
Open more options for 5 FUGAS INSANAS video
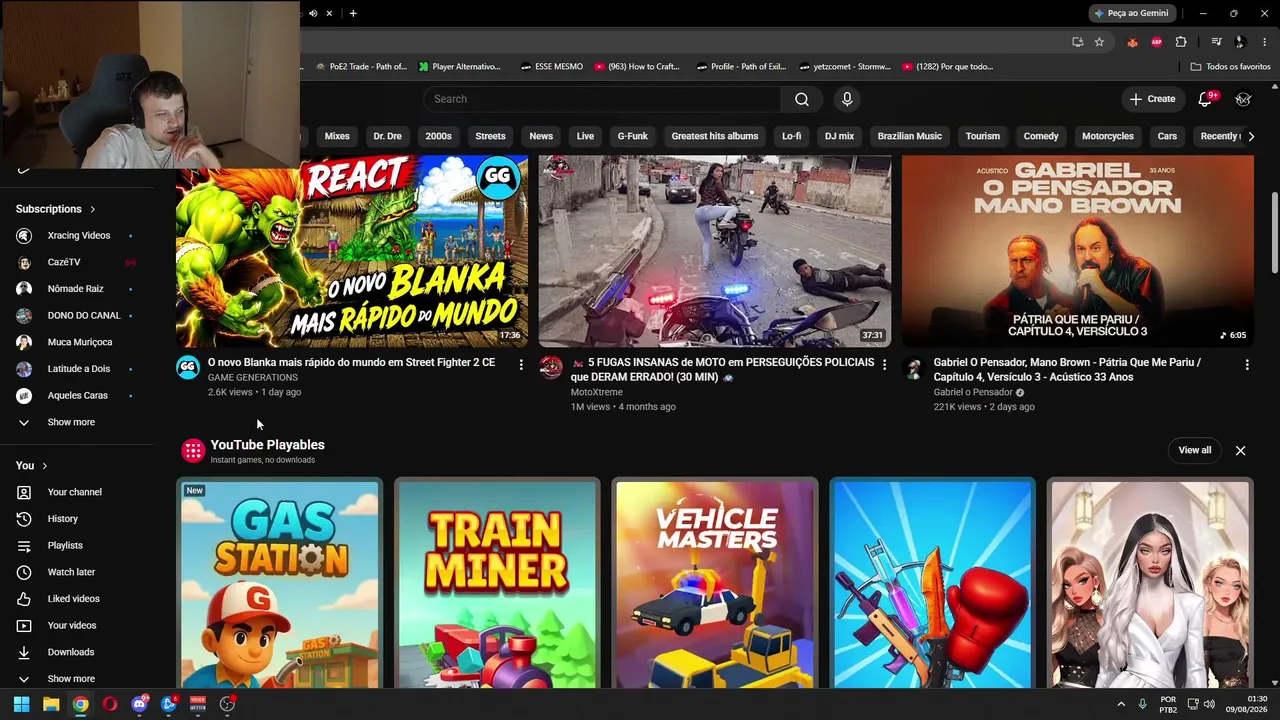pyautogui.click(x=884, y=365)
